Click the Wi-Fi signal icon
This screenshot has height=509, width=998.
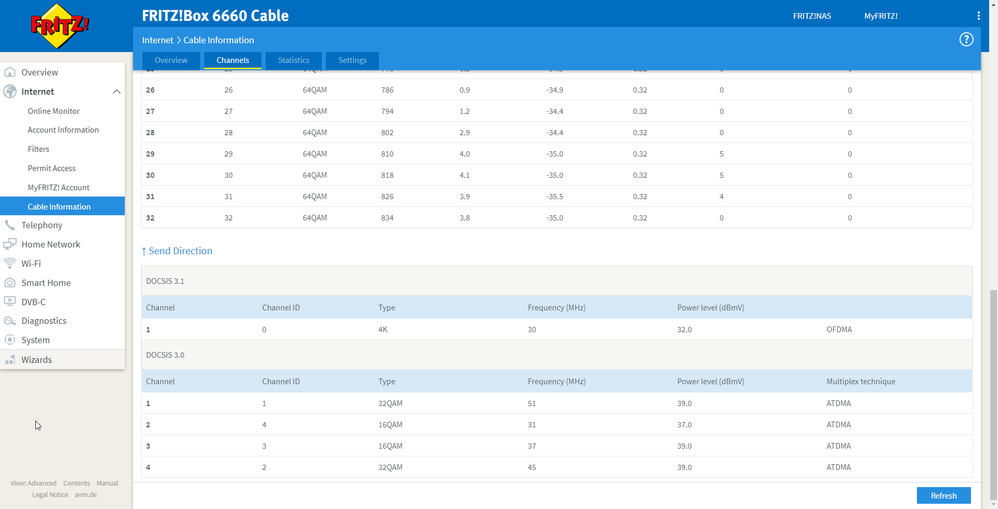[x=10, y=263]
